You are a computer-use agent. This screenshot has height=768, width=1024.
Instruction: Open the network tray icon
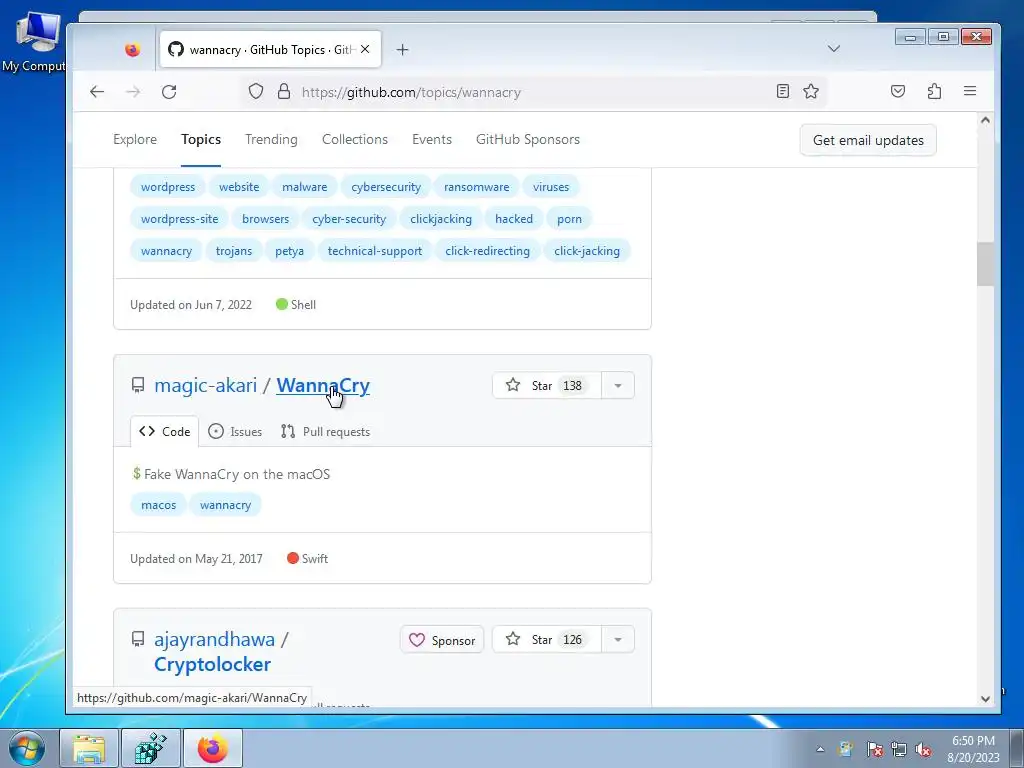[899, 749]
